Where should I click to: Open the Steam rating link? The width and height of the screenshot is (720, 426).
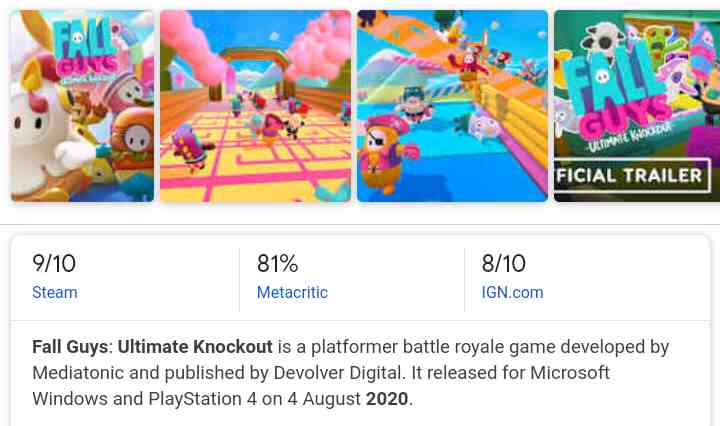coord(55,293)
